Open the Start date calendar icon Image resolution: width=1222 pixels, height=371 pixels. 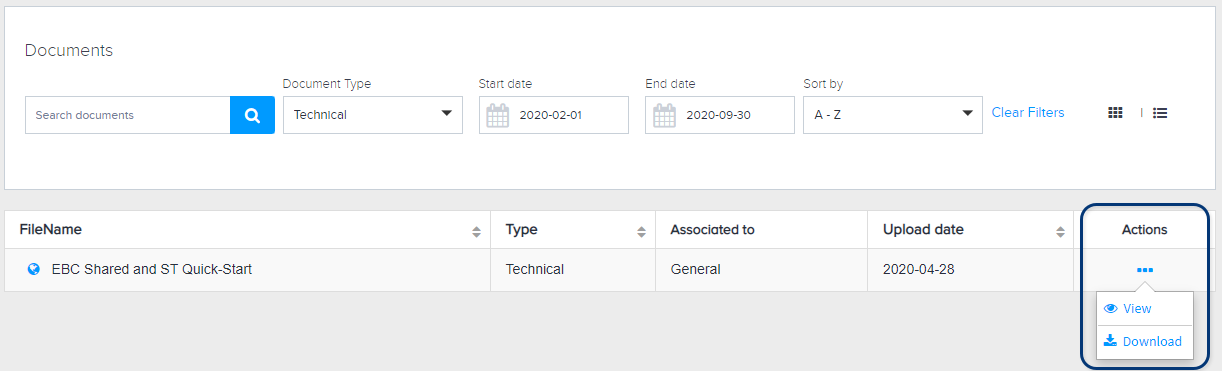(497, 116)
